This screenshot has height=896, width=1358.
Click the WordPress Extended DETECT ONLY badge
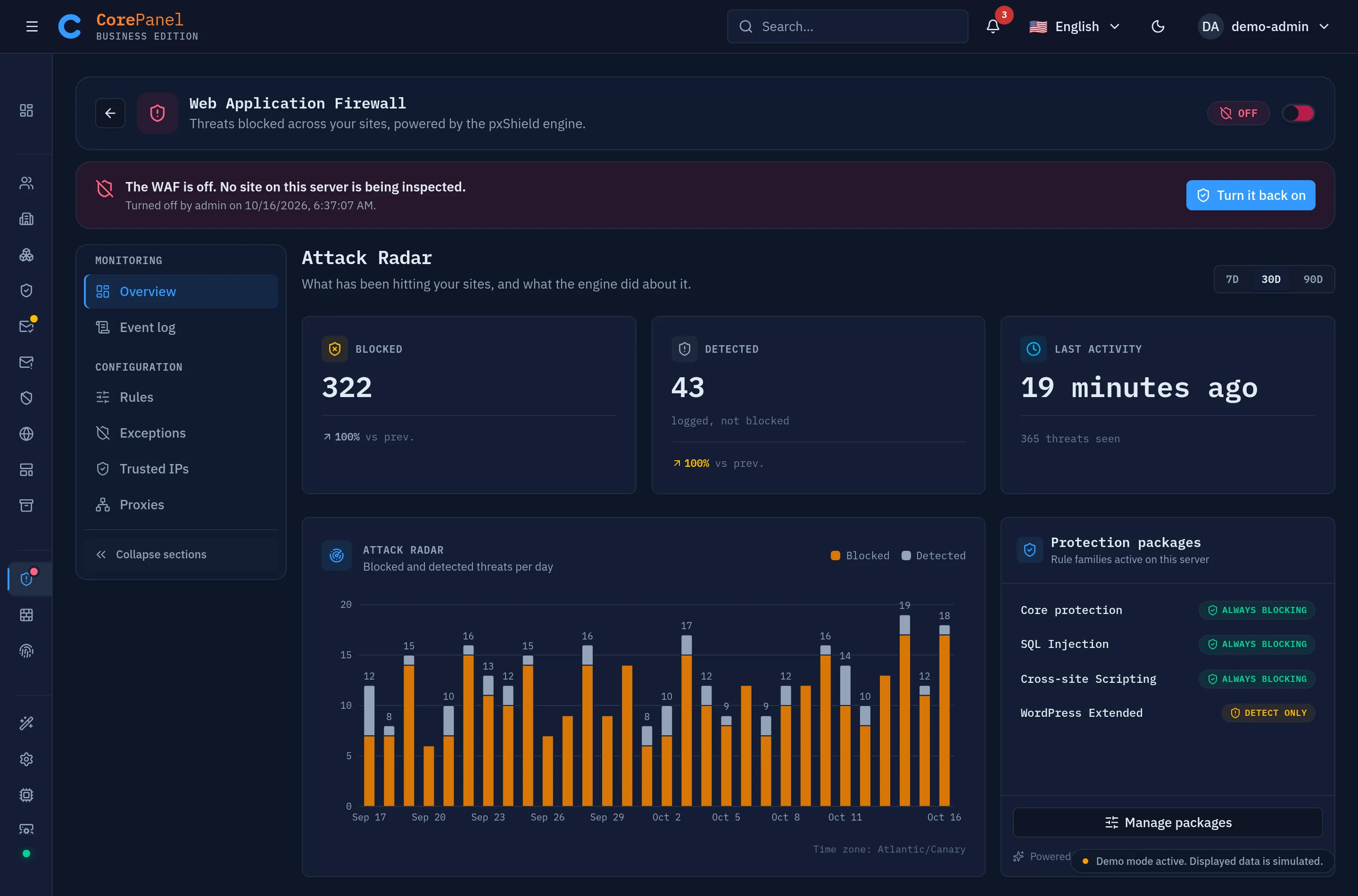point(1268,713)
